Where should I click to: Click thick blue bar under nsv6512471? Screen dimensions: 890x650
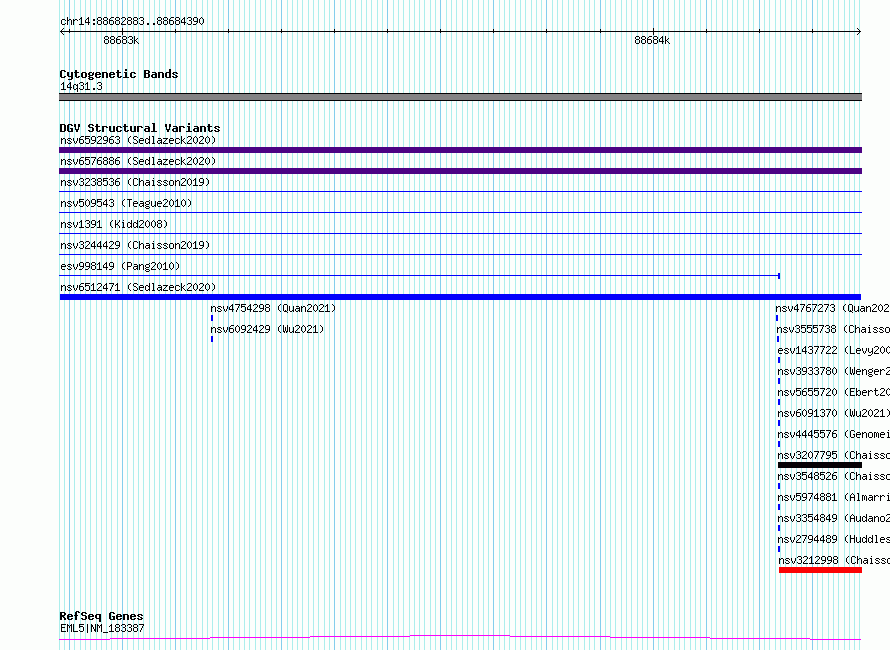coord(460,297)
